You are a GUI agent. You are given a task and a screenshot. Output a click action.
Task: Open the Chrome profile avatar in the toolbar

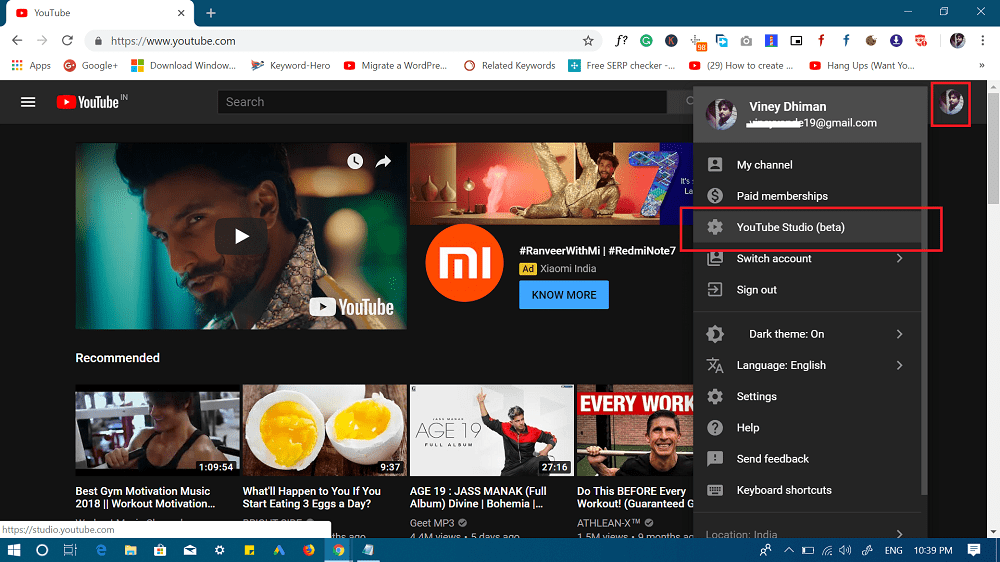957,41
